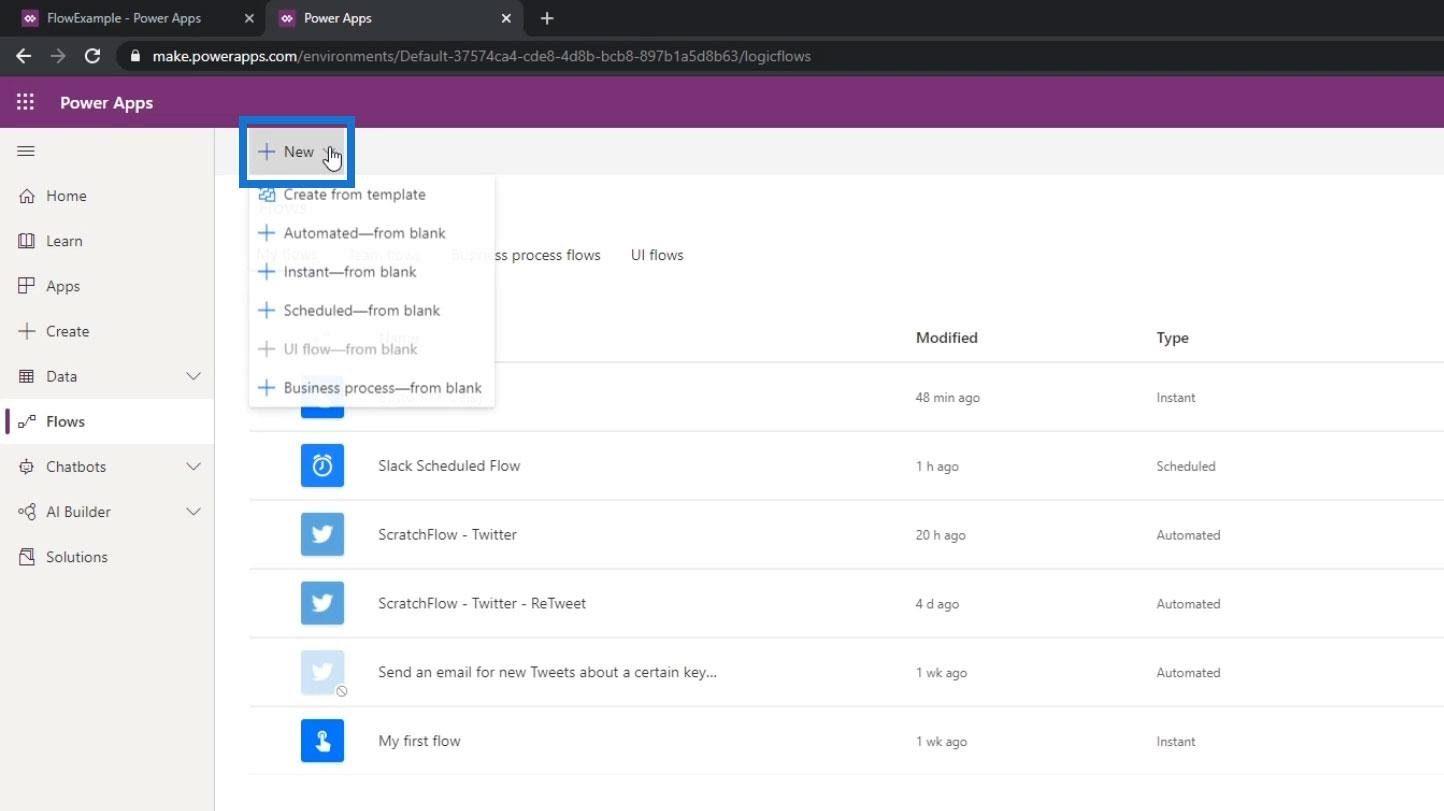The height and width of the screenshot is (811, 1444).
Task: Close the FlowExample - Power Apps tab
Action: pyautogui.click(x=249, y=18)
